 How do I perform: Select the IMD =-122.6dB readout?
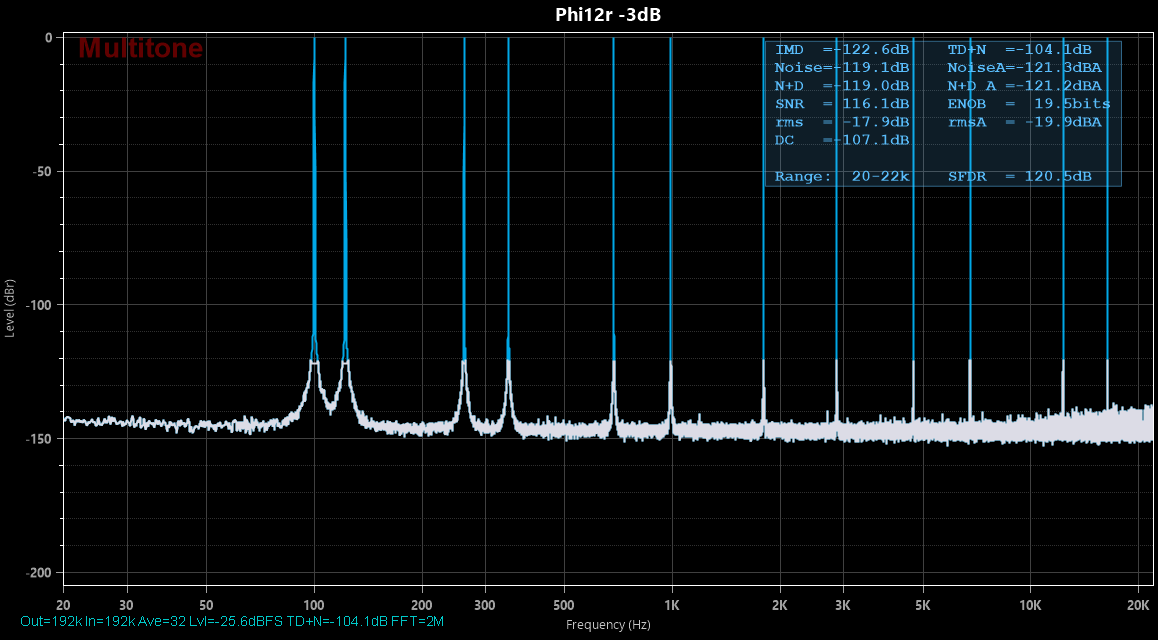[842, 50]
